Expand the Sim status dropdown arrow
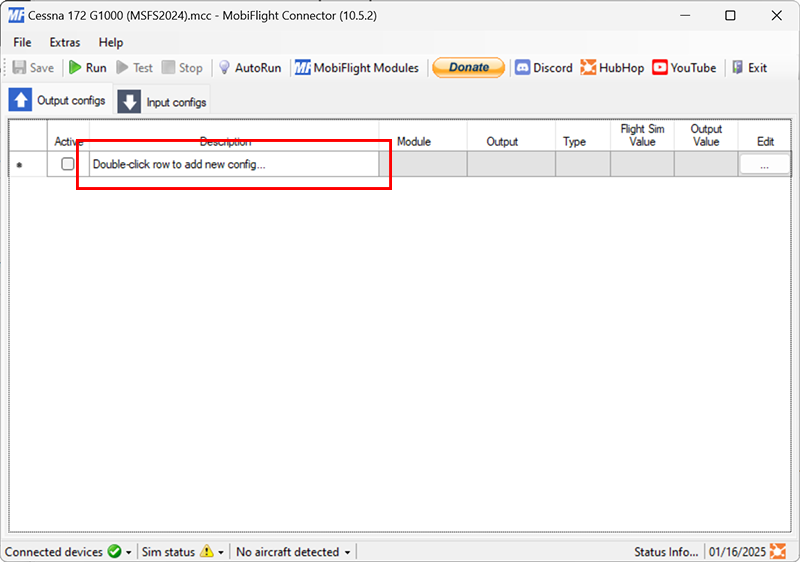This screenshot has width=800, height=562. (x=221, y=552)
